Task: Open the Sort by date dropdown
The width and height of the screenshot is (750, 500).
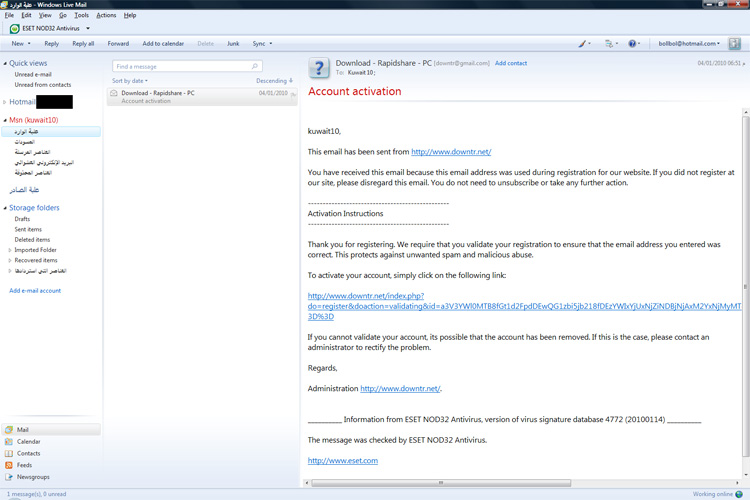Action: click(x=130, y=81)
